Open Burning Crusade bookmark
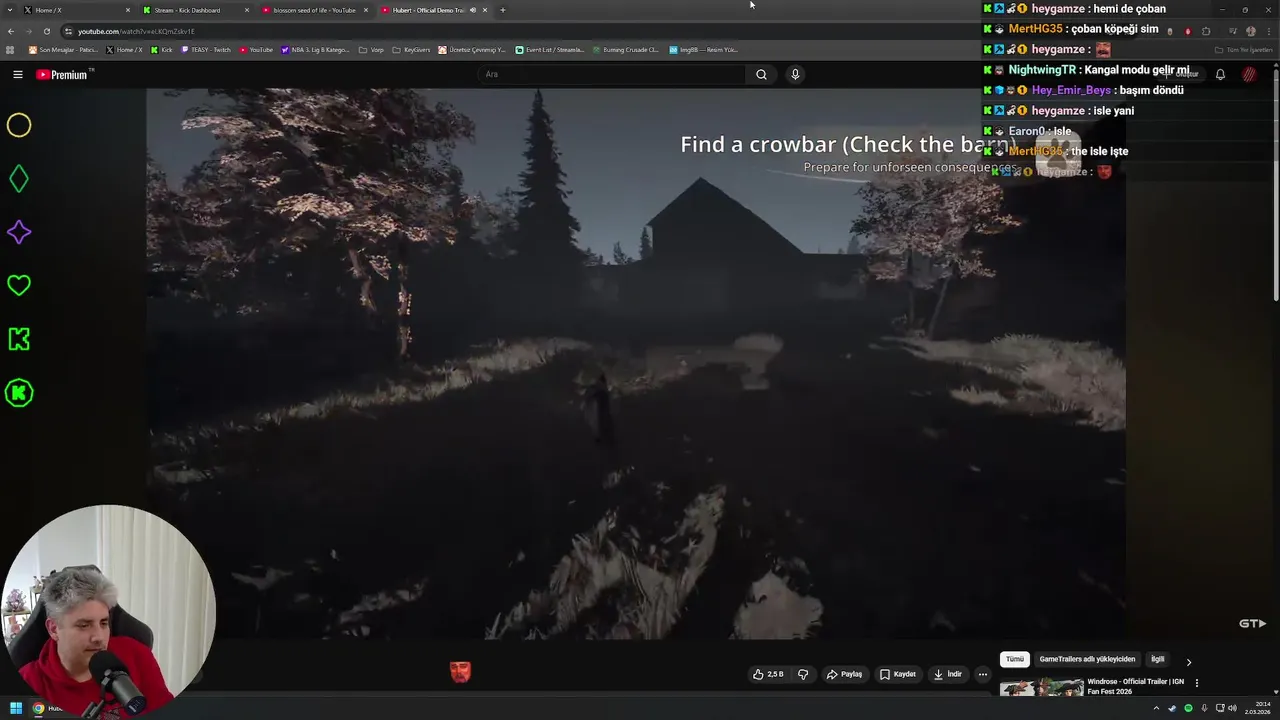This screenshot has width=1280, height=720. (625, 49)
